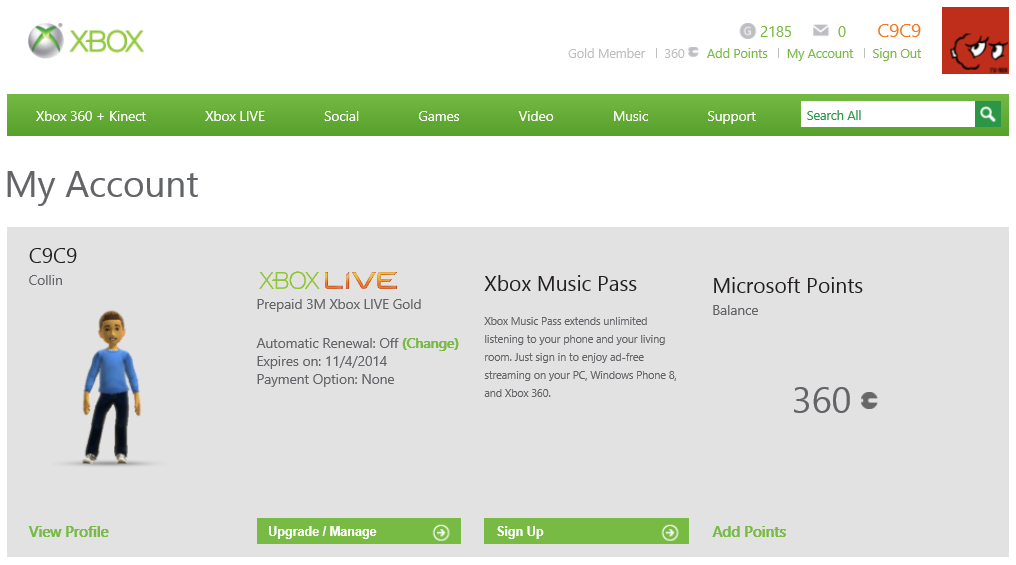The height and width of the screenshot is (565, 1016).
Task: Click Add Points link in header
Action: point(737,54)
